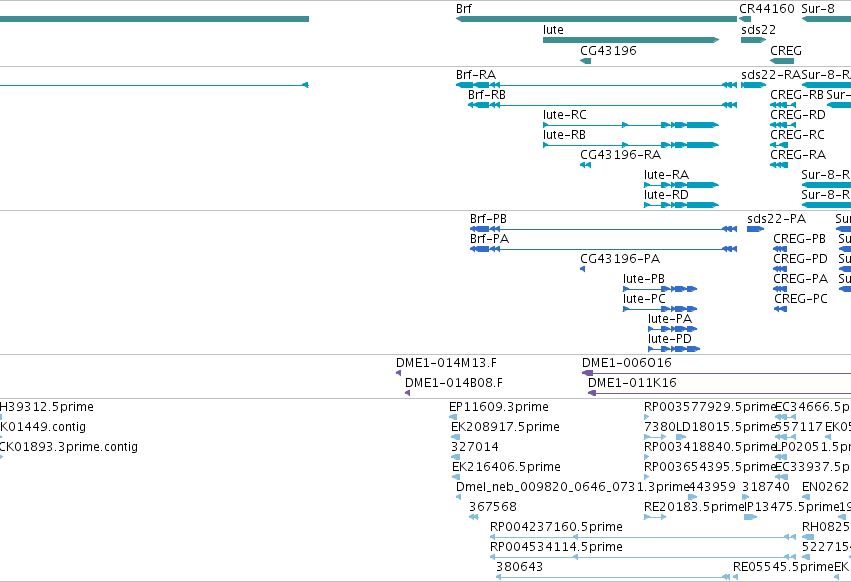Viewport: 851px width, 582px height.
Task: Select the CREG-PA protein
Action: (780, 289)
